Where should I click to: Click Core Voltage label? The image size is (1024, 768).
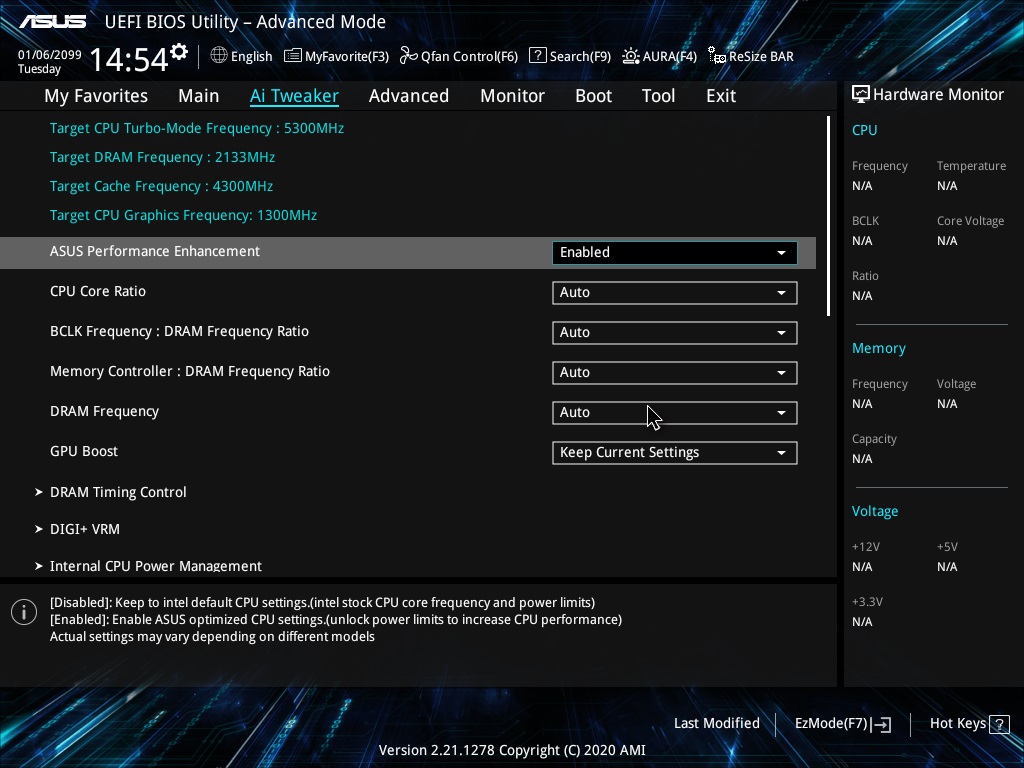[970, 221]
